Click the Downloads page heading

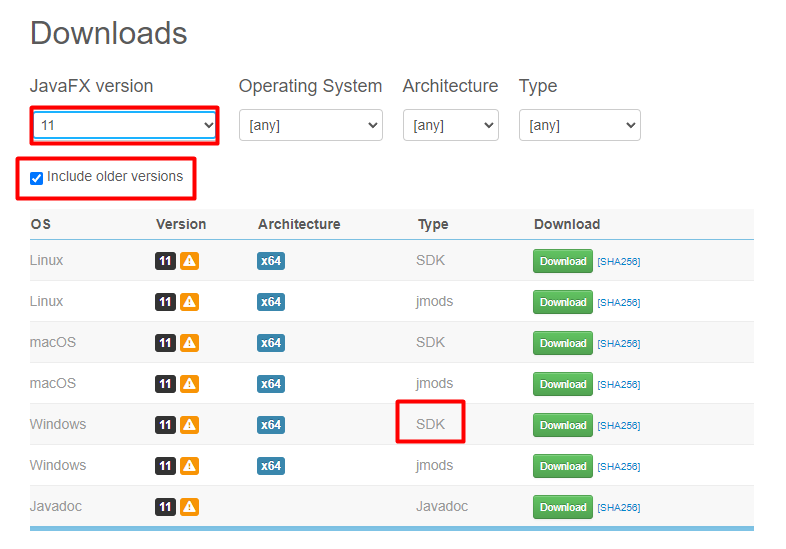tap(109, 33)
